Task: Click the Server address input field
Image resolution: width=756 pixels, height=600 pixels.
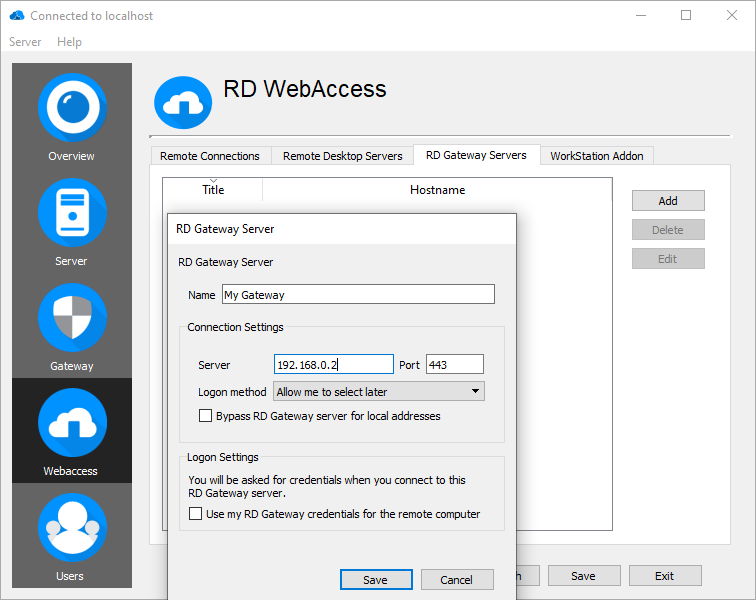Action: [x=334, y=364]
